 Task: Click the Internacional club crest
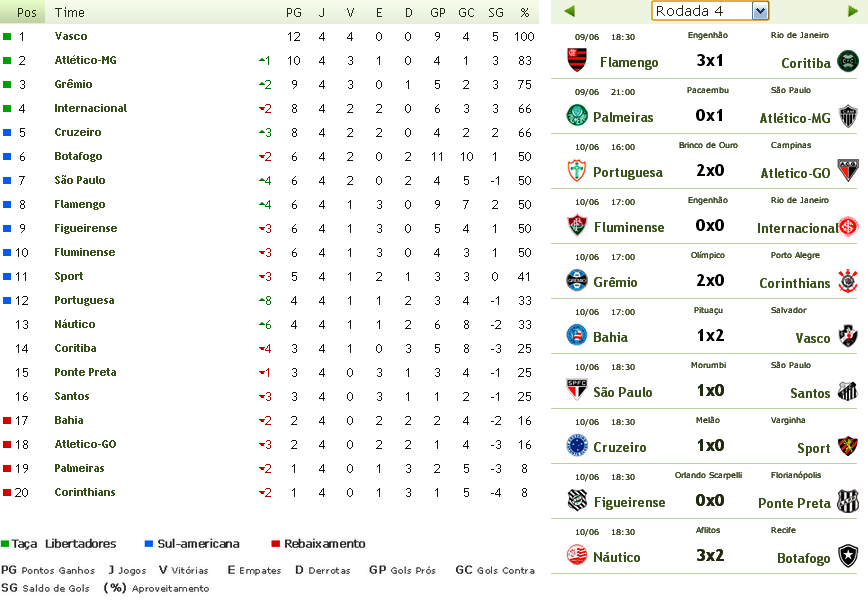pos(849,226)
